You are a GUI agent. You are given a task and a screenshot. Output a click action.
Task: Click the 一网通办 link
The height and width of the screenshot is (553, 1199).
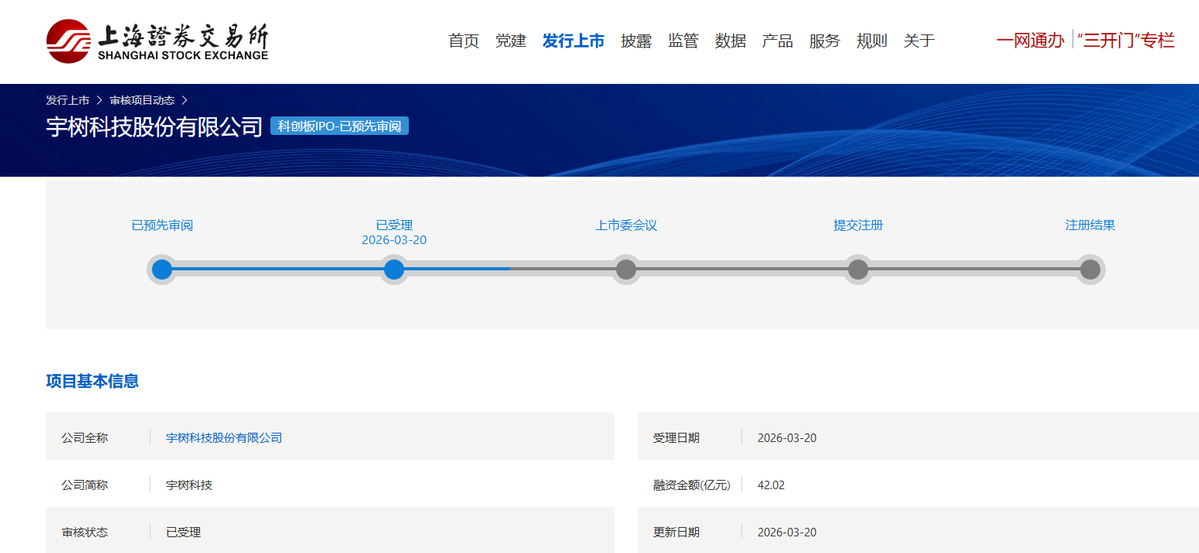click(x=1030, y=41)
